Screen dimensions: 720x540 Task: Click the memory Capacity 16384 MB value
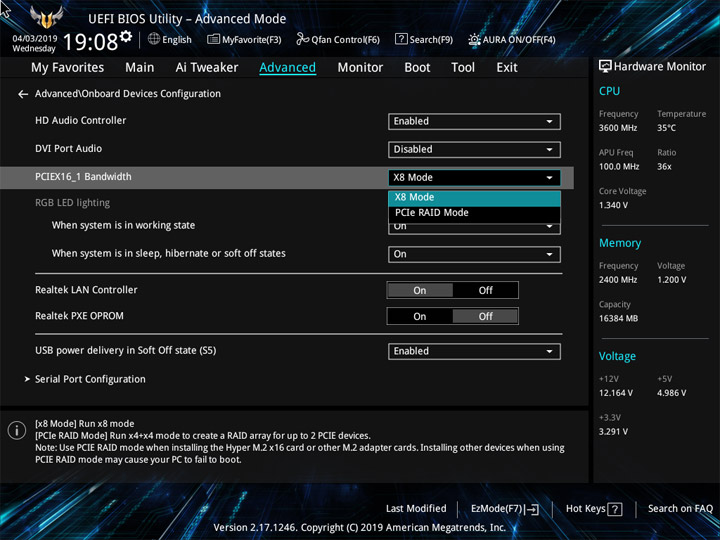click(x=618, y=319)
